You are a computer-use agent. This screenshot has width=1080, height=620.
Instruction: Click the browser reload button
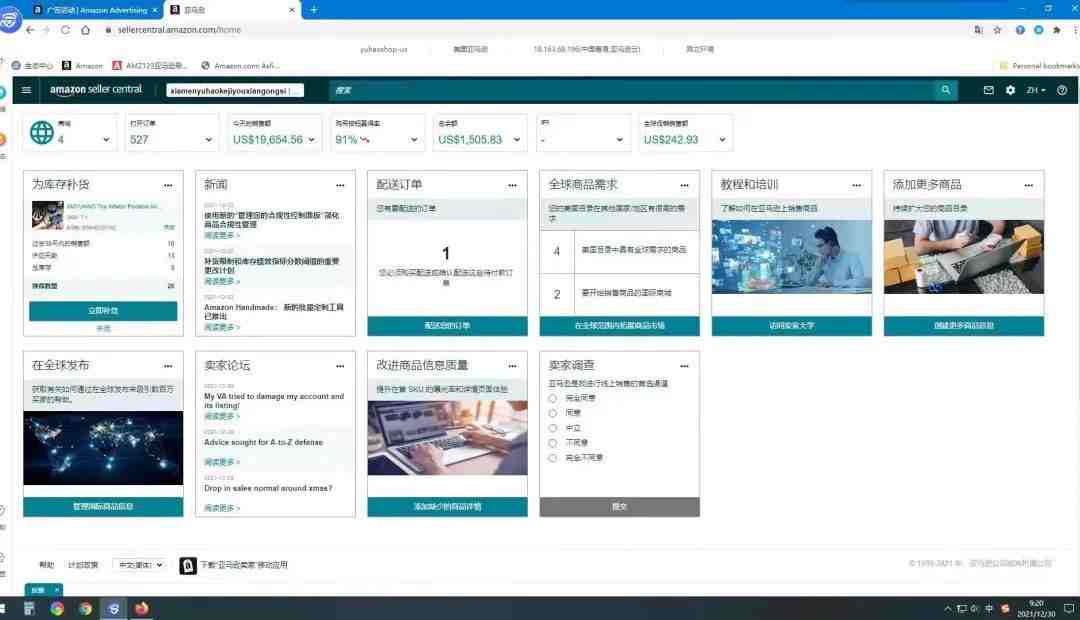65,30
